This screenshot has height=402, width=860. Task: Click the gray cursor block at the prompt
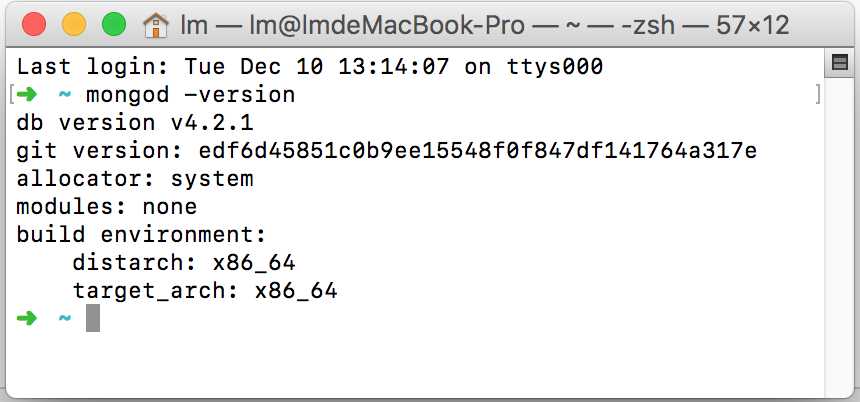(x=93, y=318)
